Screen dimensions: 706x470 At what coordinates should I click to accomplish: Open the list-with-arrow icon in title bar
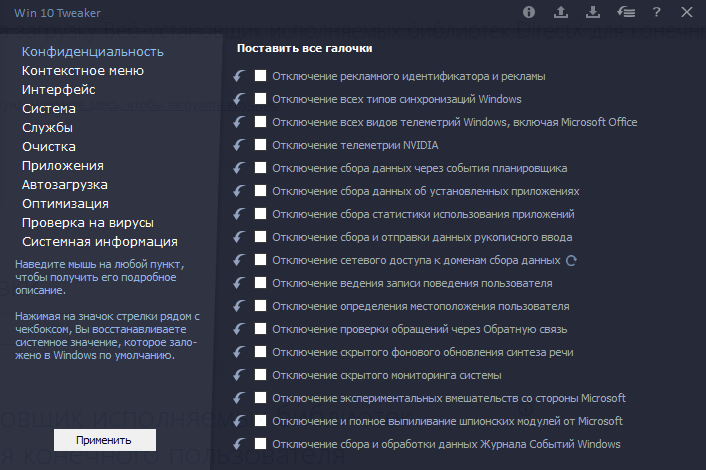626,12
